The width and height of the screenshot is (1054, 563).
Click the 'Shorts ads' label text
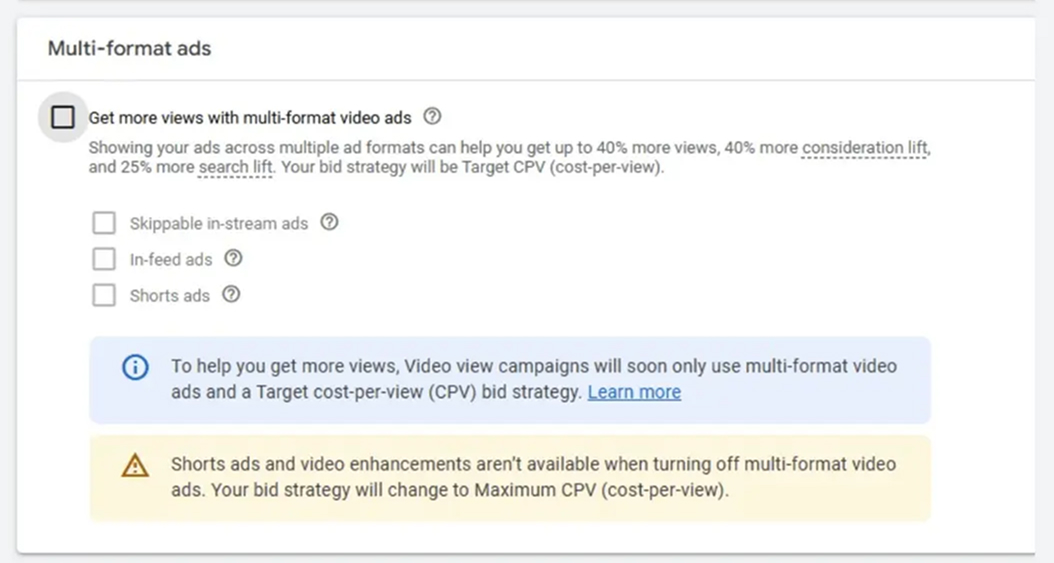tap(169, 296)
